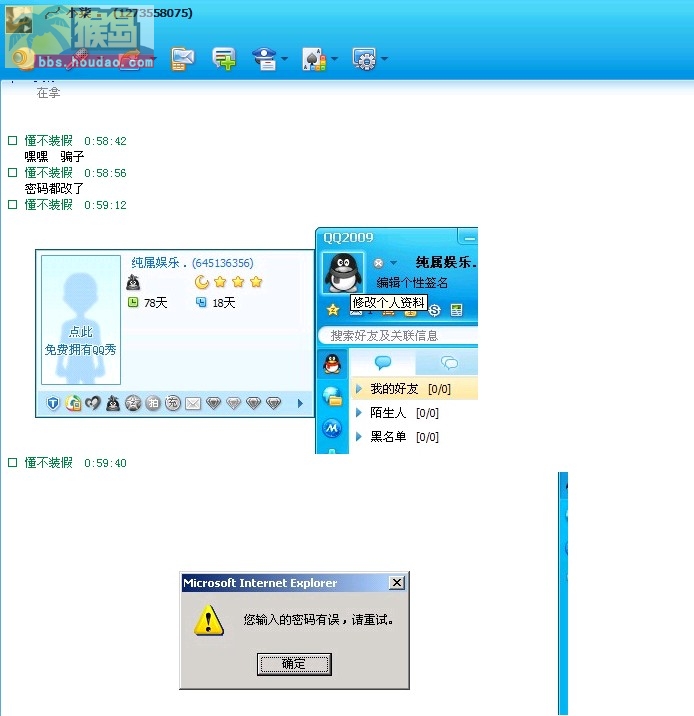Click the crescent moon level icon
The width and height of the screenshot is (694, 716).
coord(201,282)
